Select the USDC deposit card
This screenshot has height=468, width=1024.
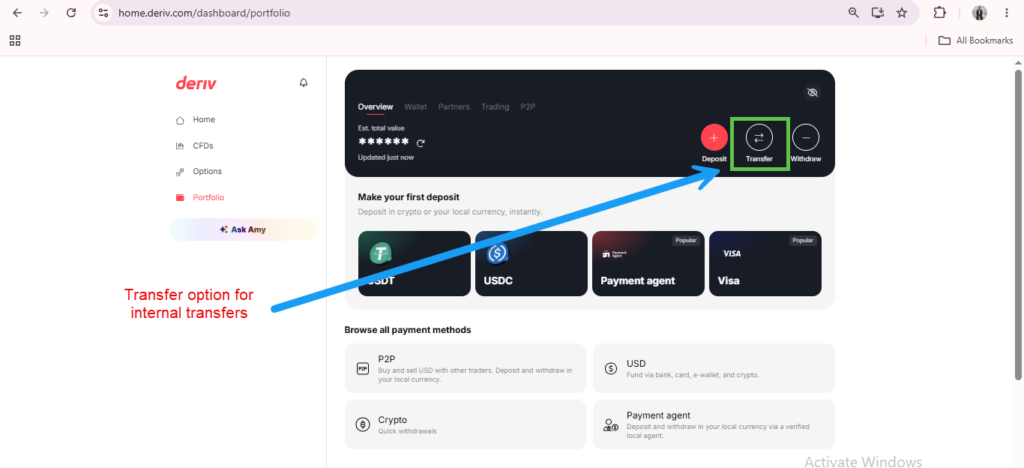[x=531, y=264]
